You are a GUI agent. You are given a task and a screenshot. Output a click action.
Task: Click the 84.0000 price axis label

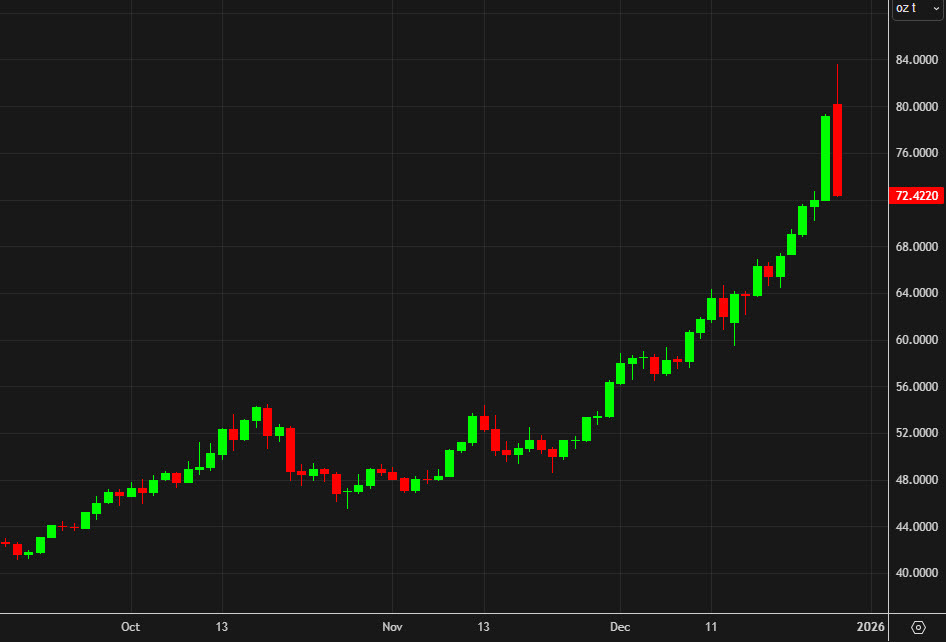pyautogui.click(x=915, y=60)
